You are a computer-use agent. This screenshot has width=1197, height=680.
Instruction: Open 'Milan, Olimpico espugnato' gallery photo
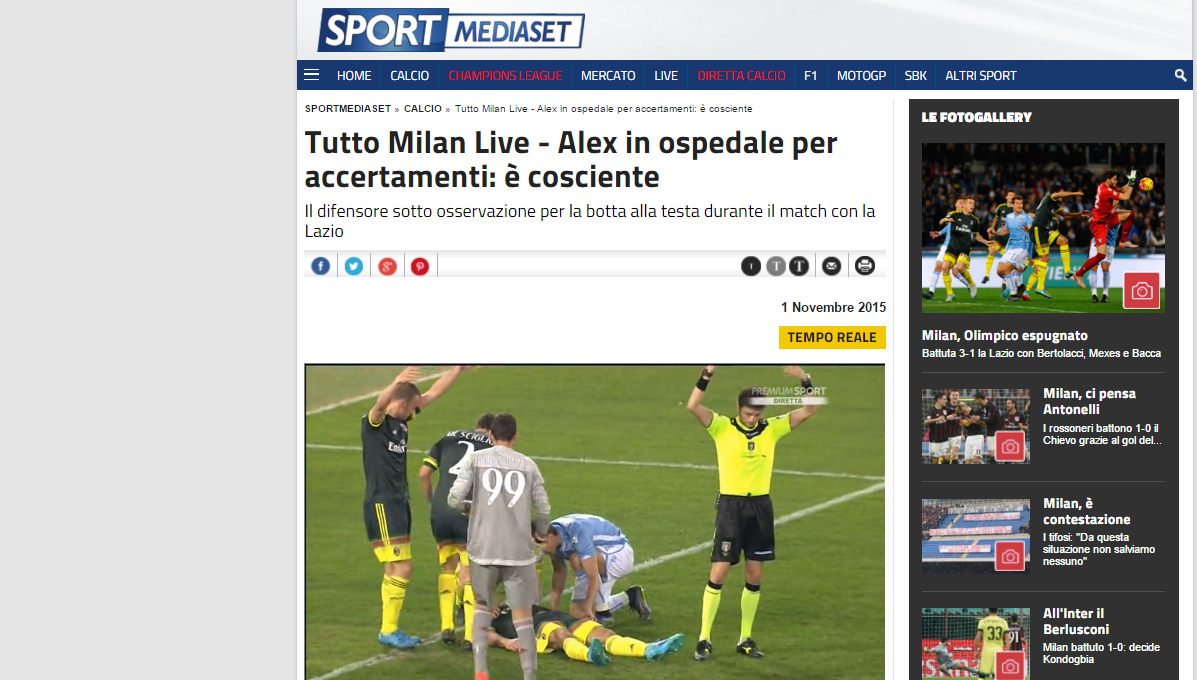click(1043, 227)
